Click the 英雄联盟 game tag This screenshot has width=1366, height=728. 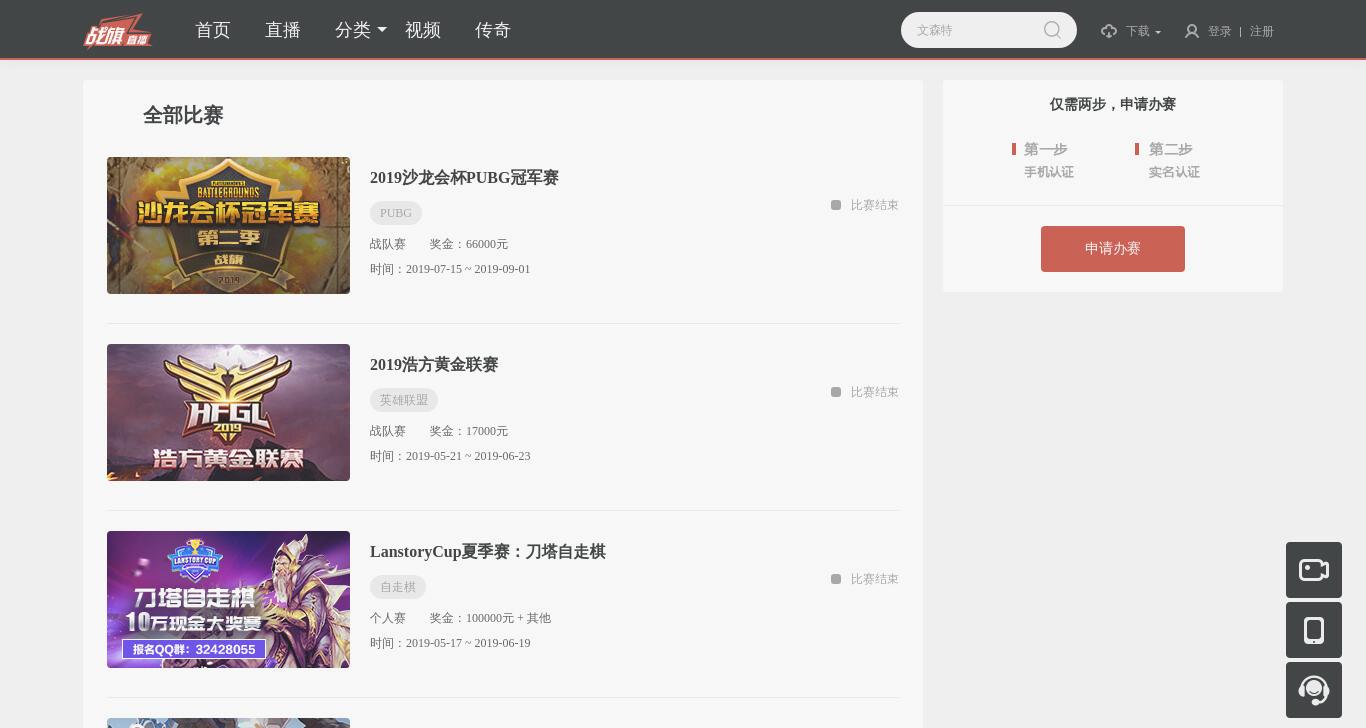pyautogui.click(x=404, y=400)
